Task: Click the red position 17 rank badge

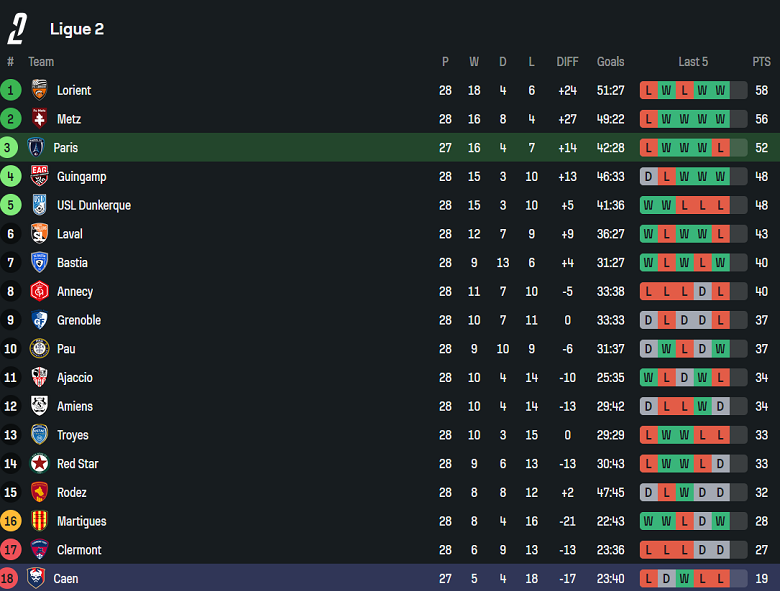Action: point(10,550)
